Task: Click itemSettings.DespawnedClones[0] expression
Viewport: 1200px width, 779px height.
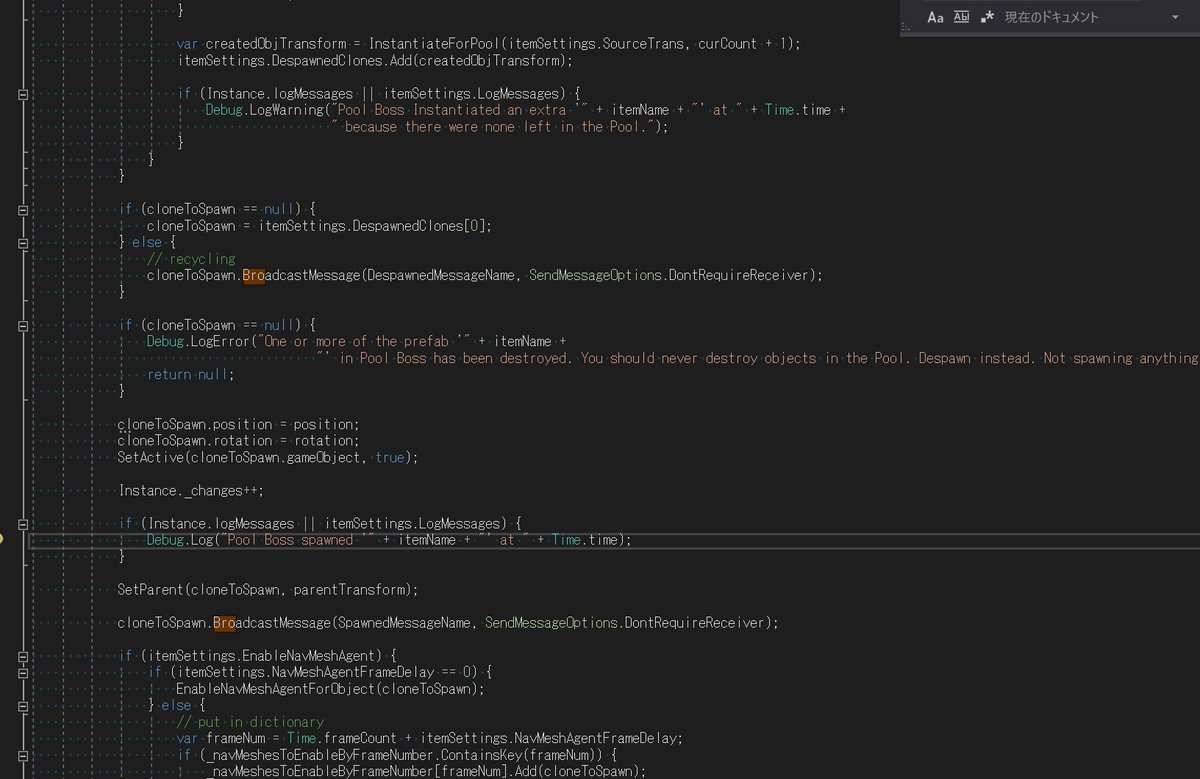Action: (373, 226)
